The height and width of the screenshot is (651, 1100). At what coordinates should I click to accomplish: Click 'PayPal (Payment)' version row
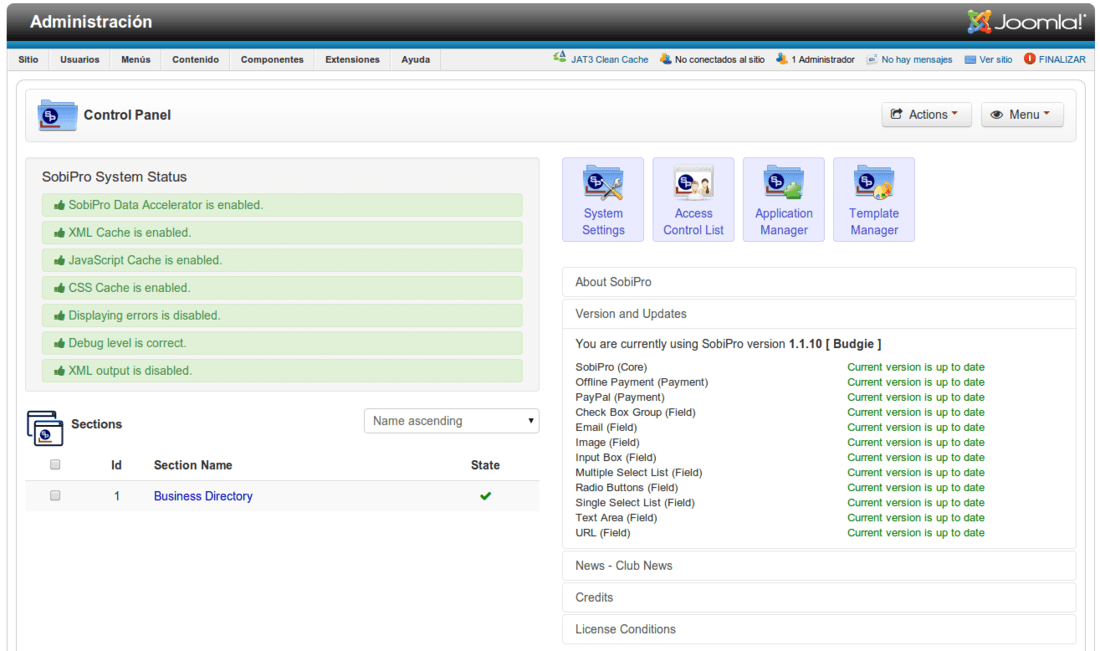(618, 397)
